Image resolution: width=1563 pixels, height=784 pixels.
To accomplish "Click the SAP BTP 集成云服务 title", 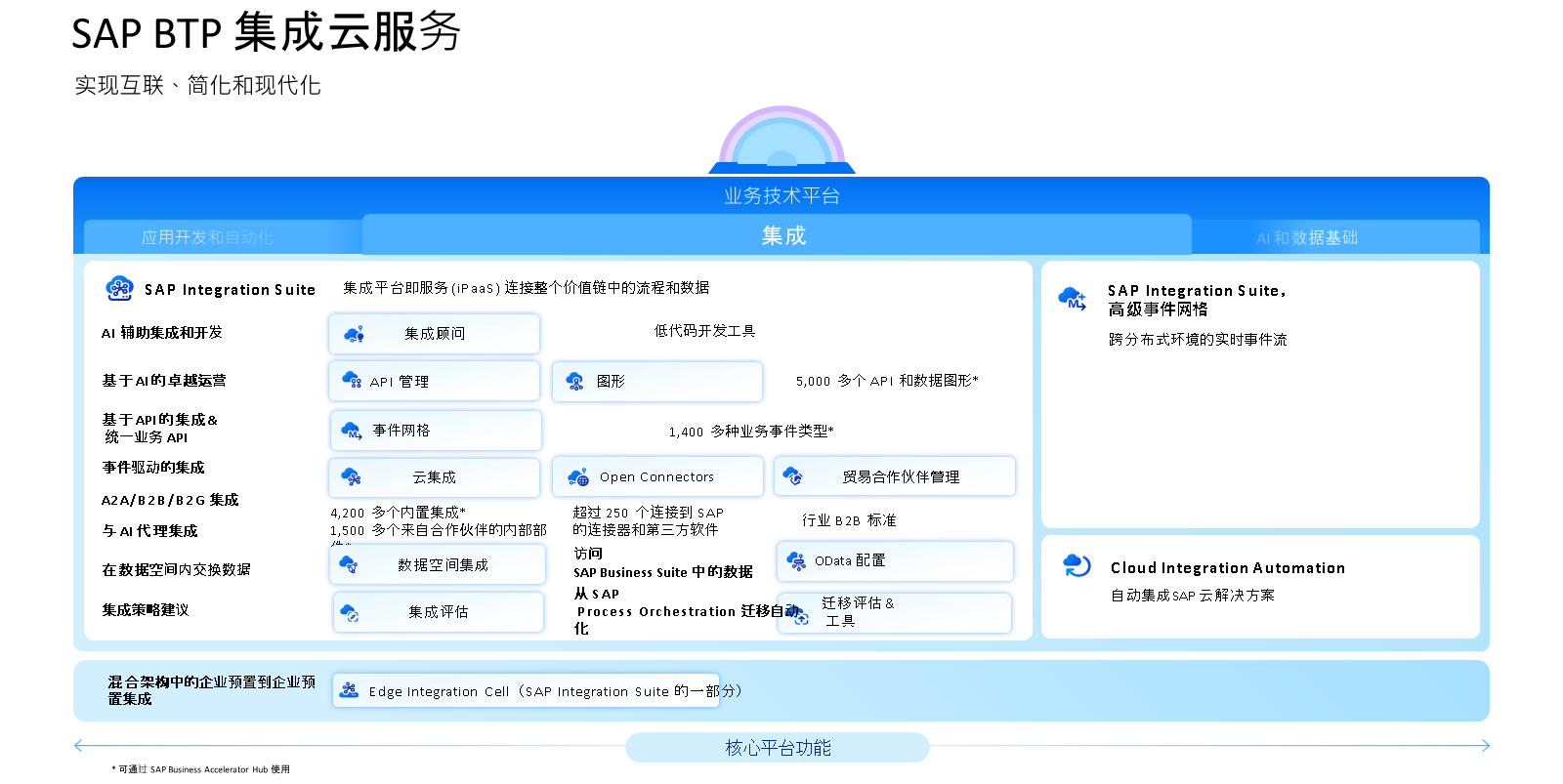I will point(266,32).
